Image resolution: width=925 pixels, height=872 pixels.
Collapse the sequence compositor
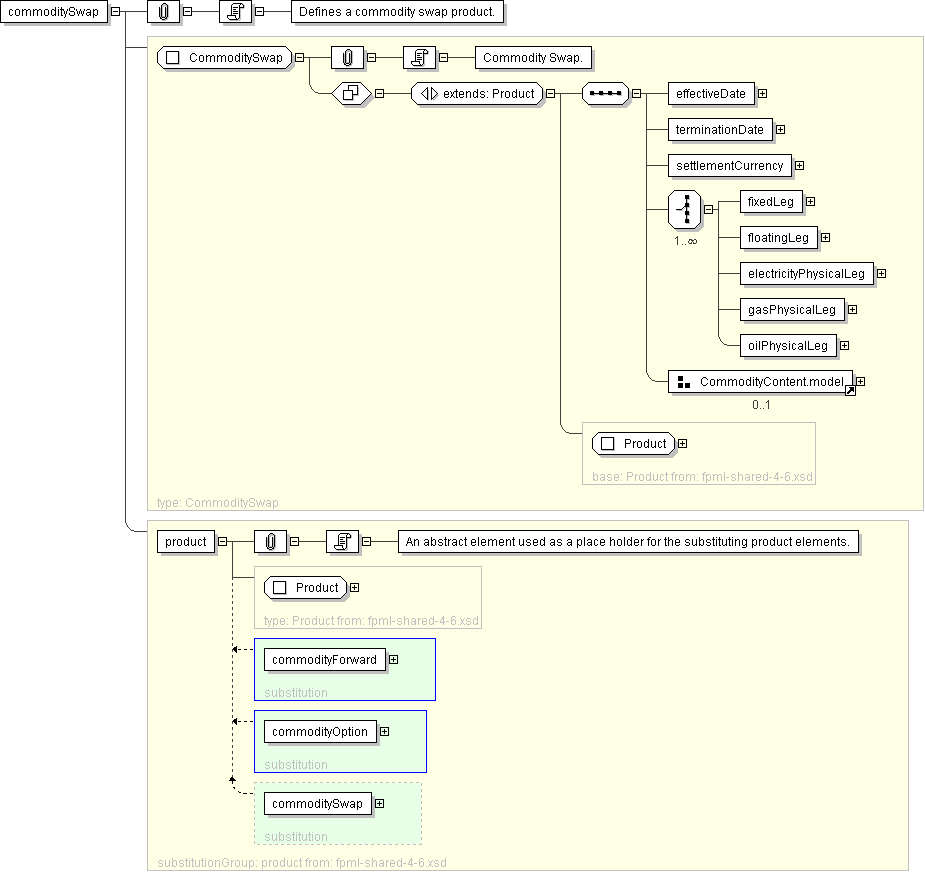pyautogui.click(x=637, y=94)
